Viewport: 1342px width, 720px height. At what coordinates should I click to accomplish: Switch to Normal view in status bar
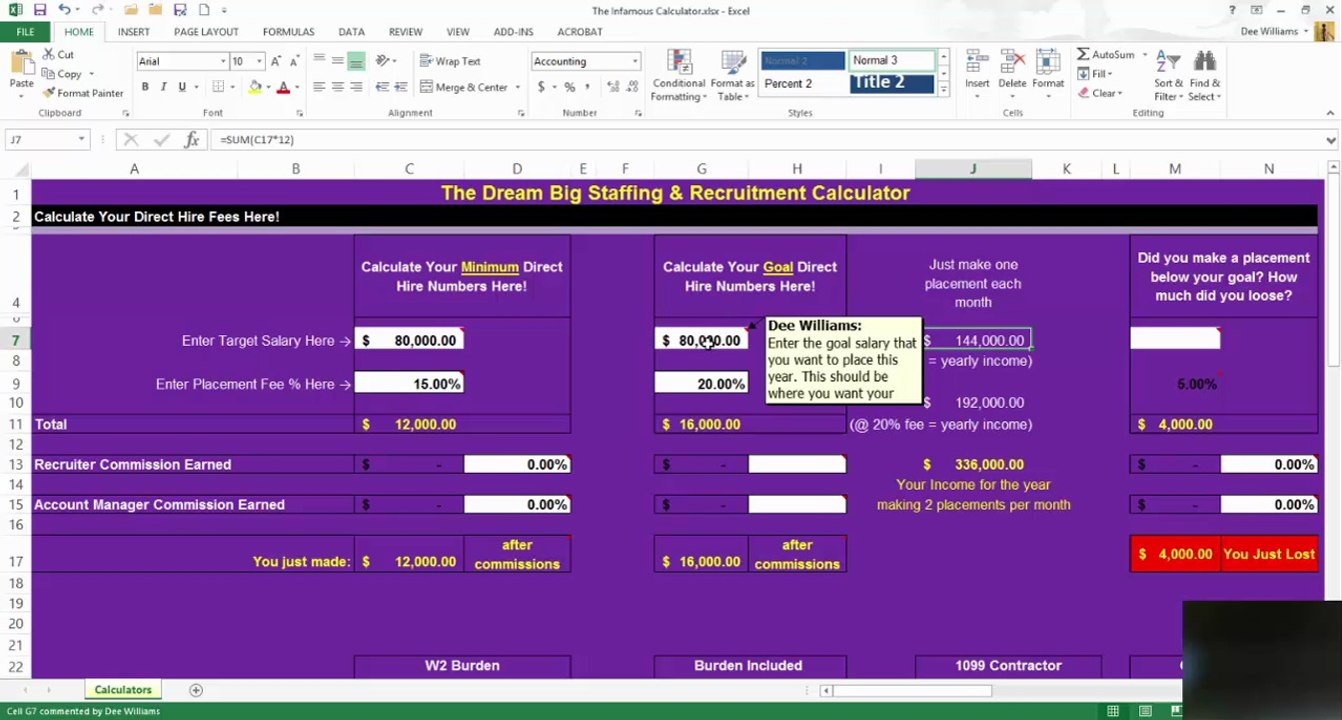coord(1113,711)
